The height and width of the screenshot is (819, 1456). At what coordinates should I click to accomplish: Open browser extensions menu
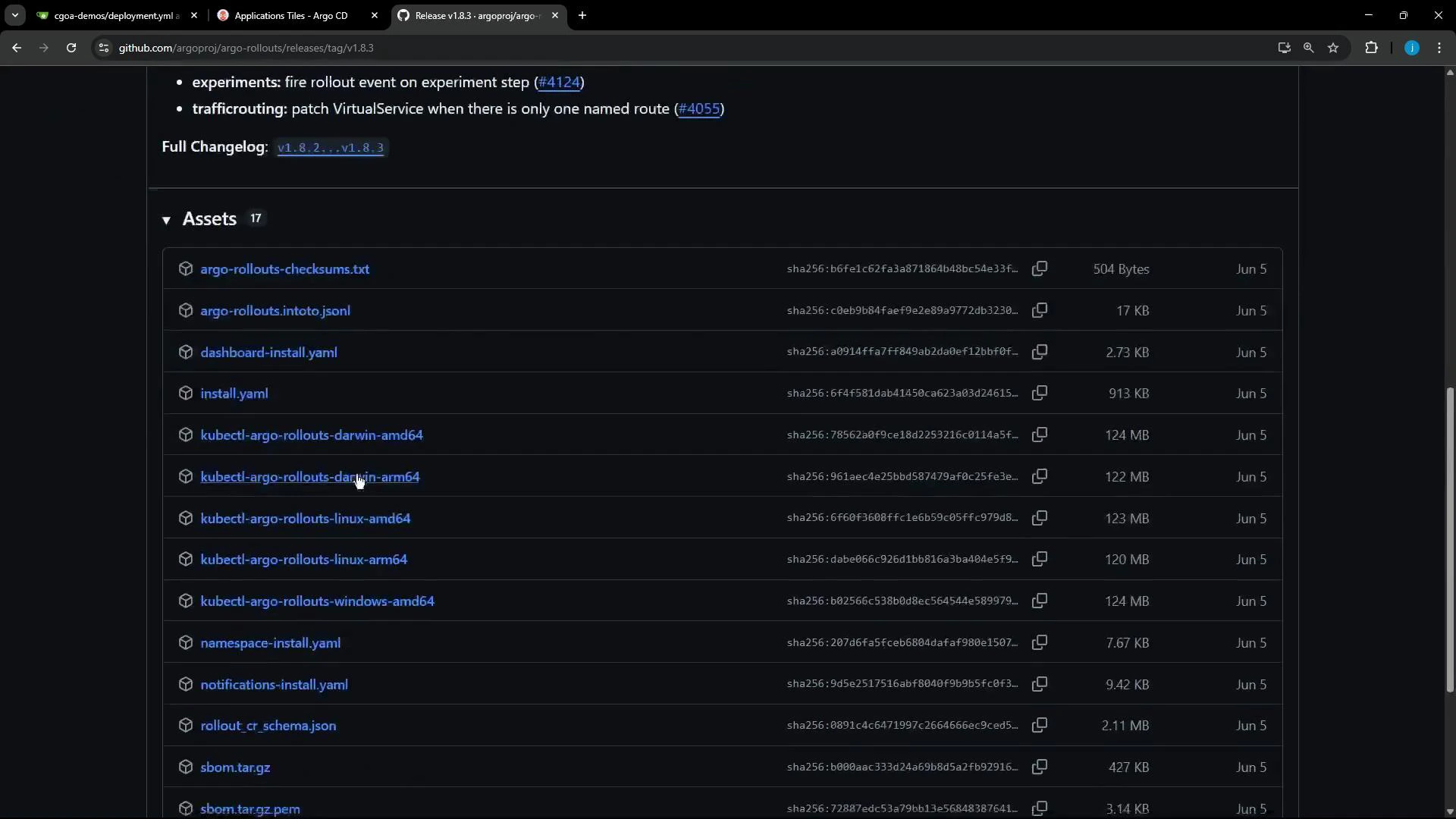click(1371, 48)
